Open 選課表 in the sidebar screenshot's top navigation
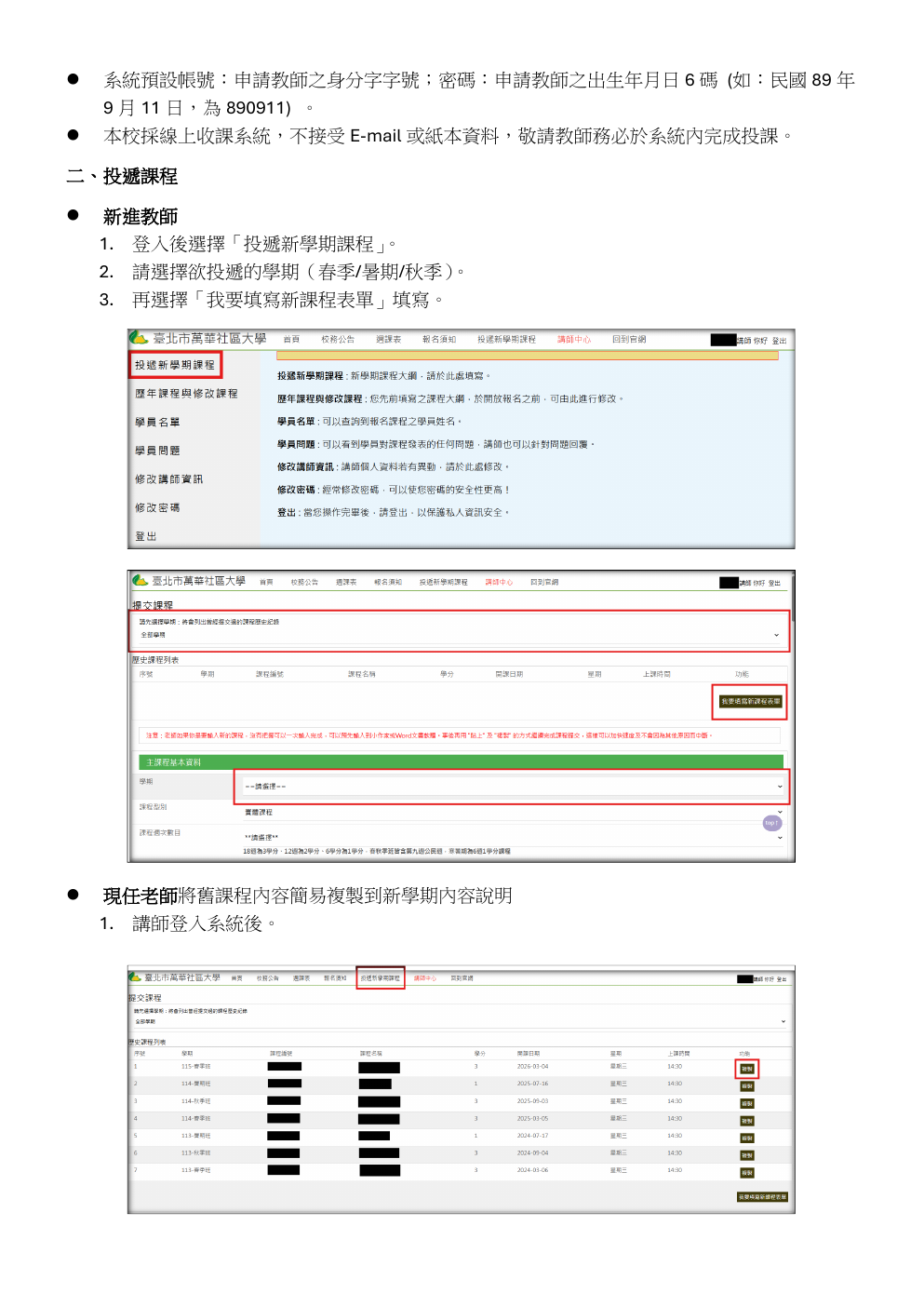Image resolution: width=924 pixels, height=1307 pixels. click(x=388, y=340)
